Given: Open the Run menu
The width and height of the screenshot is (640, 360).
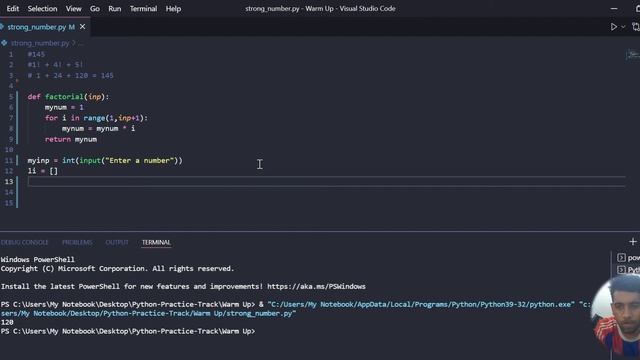Looking at the screenshot, I should (115, 9).
